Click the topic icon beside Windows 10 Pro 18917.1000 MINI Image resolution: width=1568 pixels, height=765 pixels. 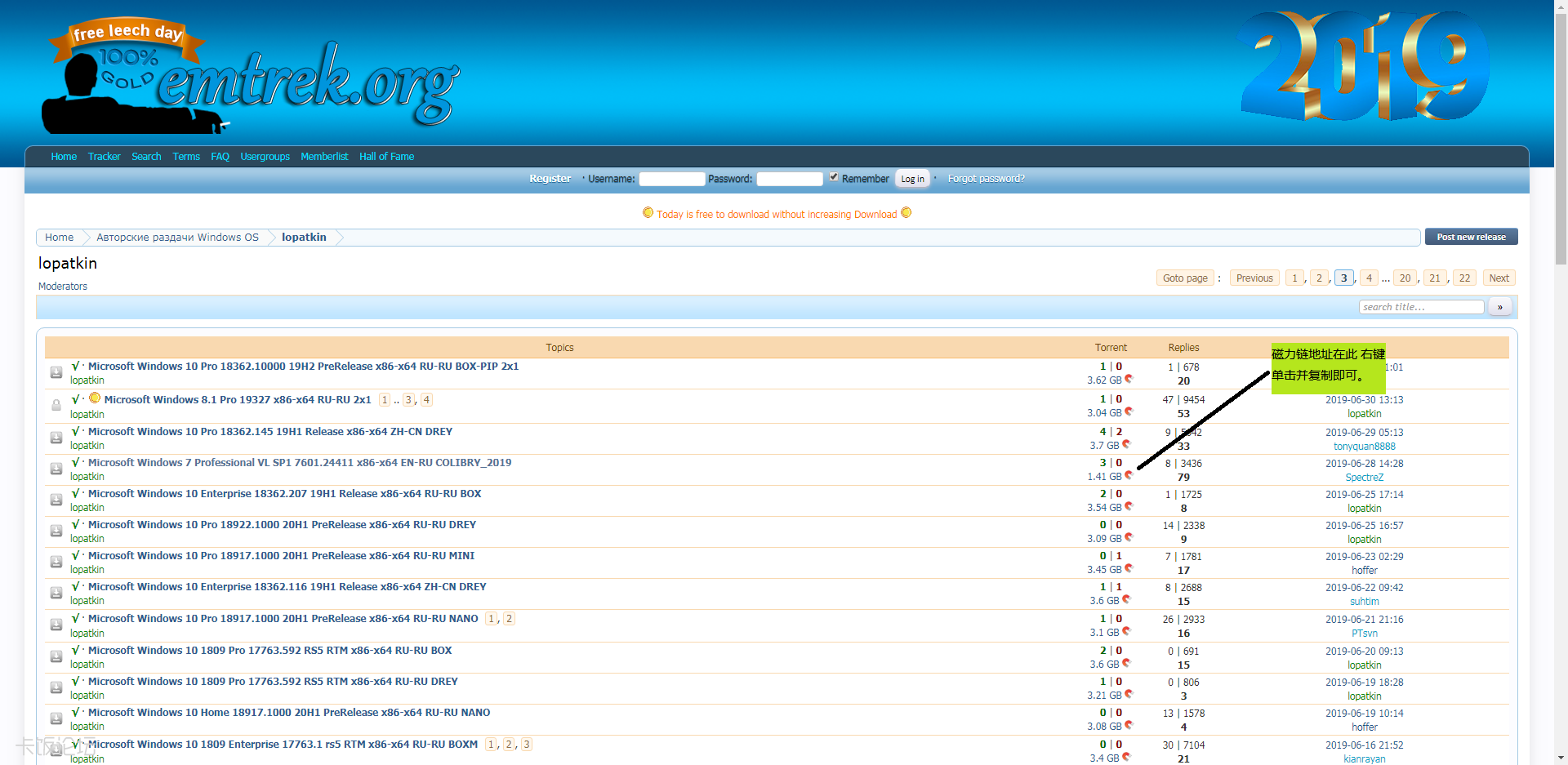(x=56, y=562)
